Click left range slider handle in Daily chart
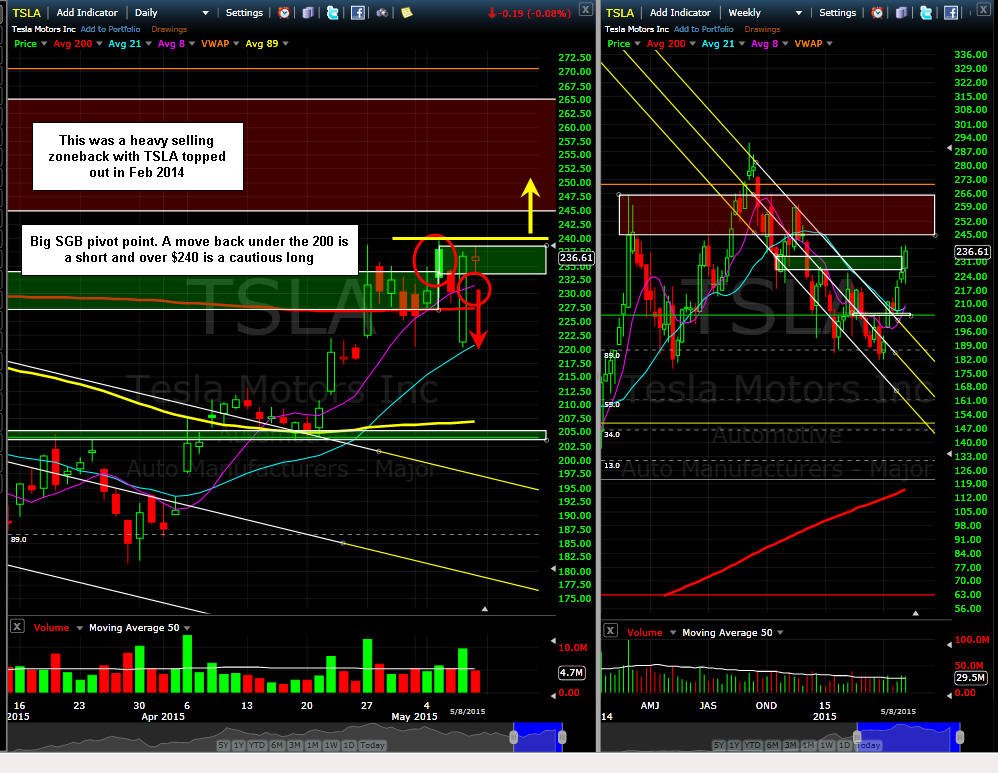 [x=514, y=737]
